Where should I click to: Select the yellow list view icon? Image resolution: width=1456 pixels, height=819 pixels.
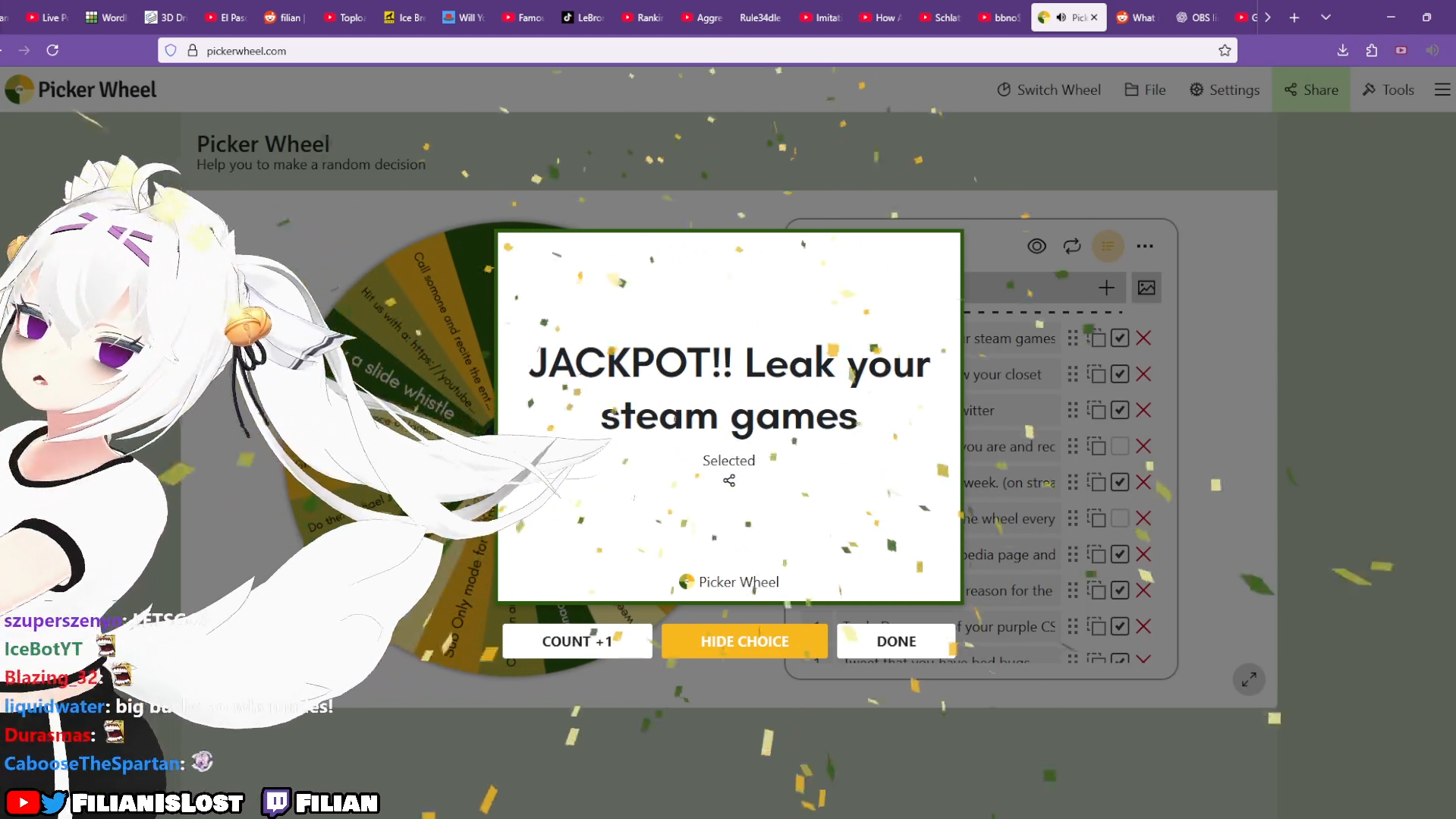click(x=1108, y=246)
